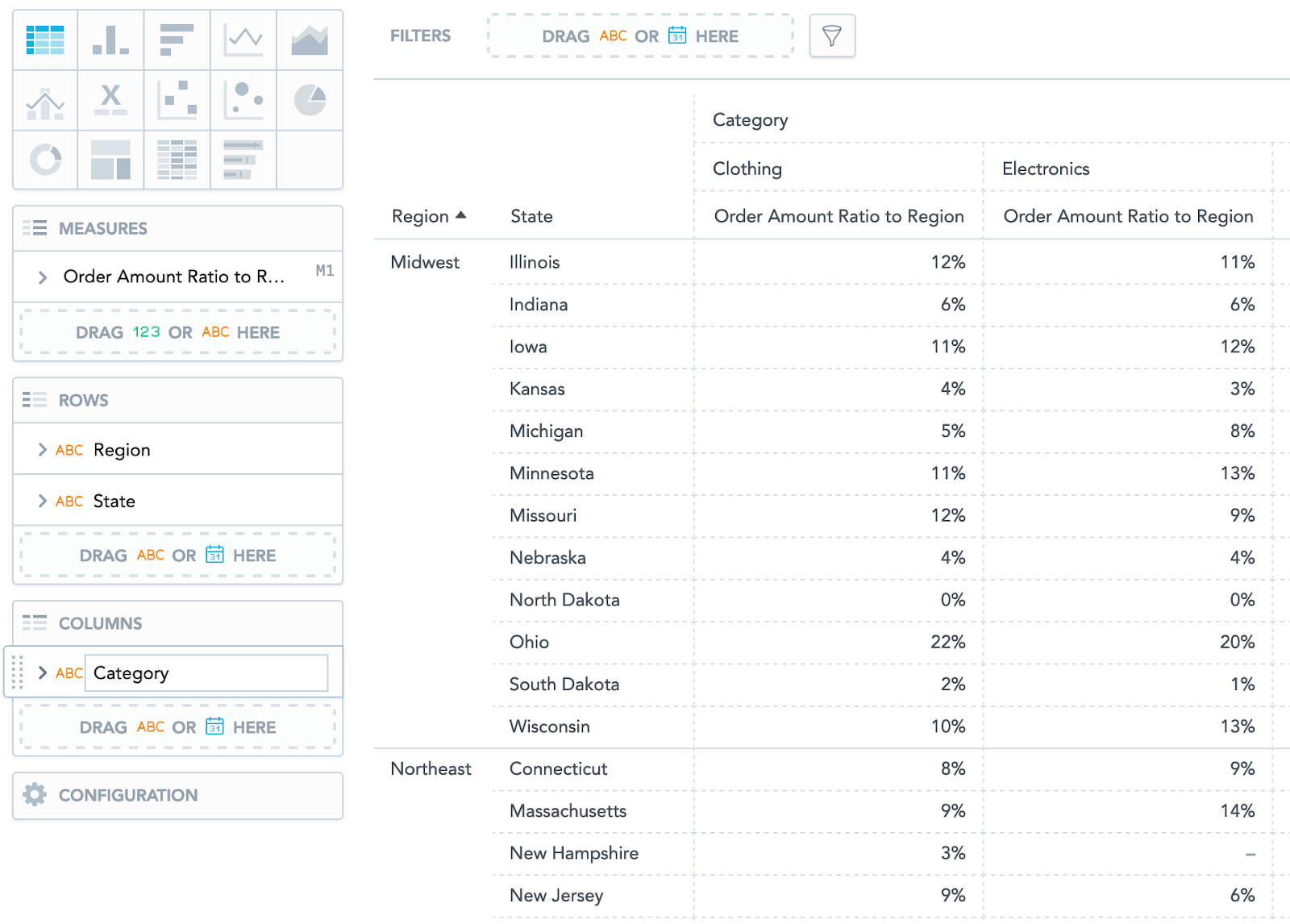Viewport: 1290px width, 924px height.
Task: Click the State column header
Action: pos(531,216)
